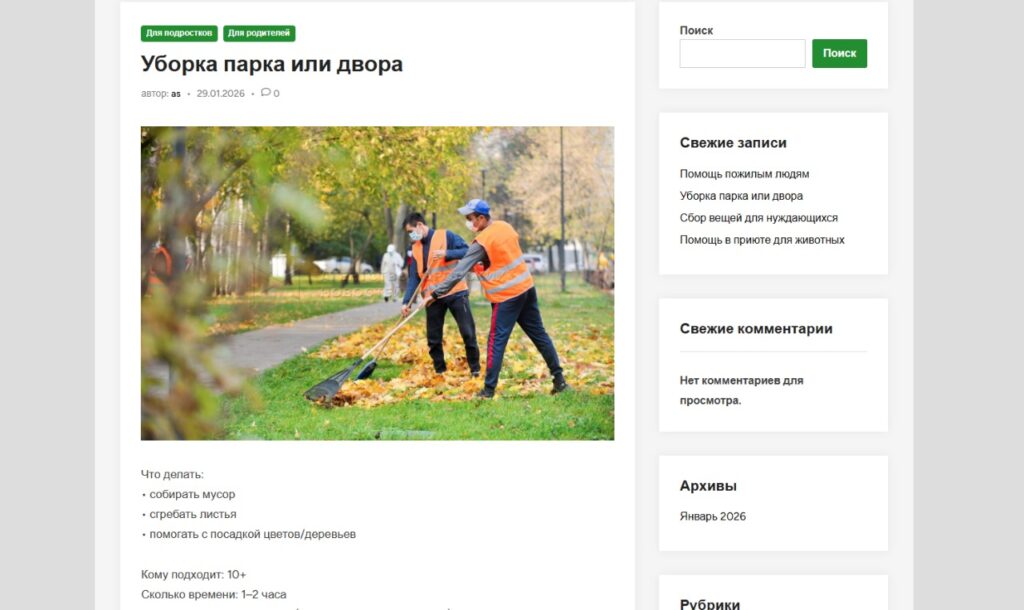Go to «Уборка парка или двора» in recent posts

(x=741, y=196)
